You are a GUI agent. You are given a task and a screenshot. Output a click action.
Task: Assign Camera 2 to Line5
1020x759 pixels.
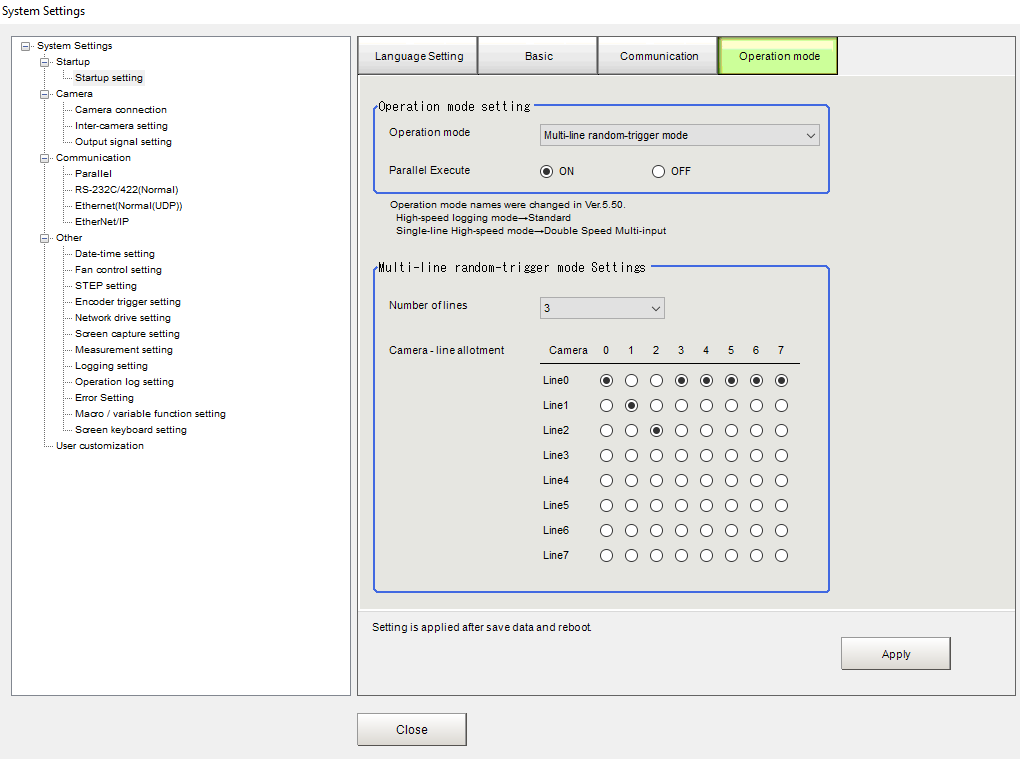(656, 505)
